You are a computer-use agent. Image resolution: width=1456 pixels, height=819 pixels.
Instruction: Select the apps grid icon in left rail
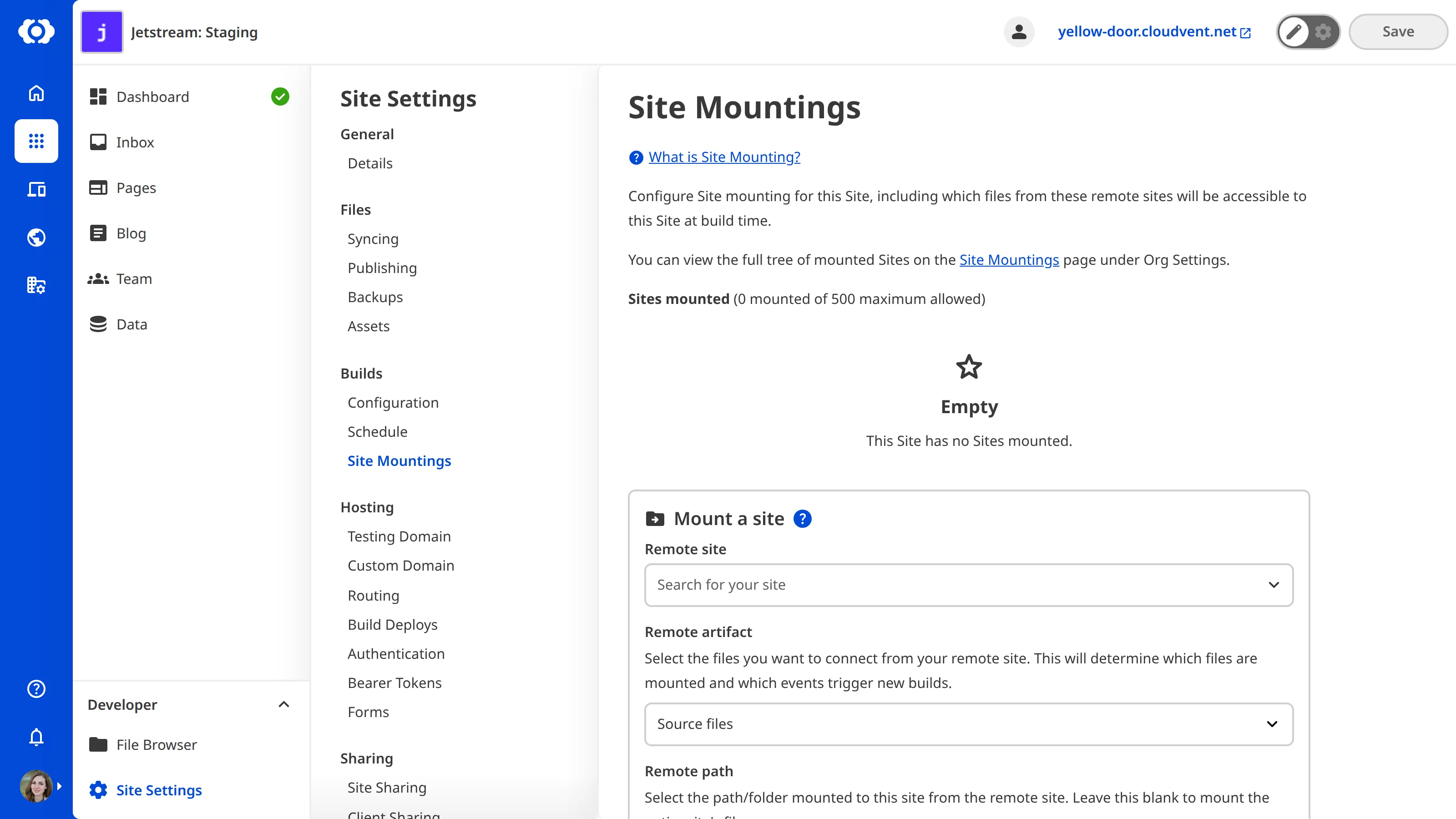pos(36,141)
